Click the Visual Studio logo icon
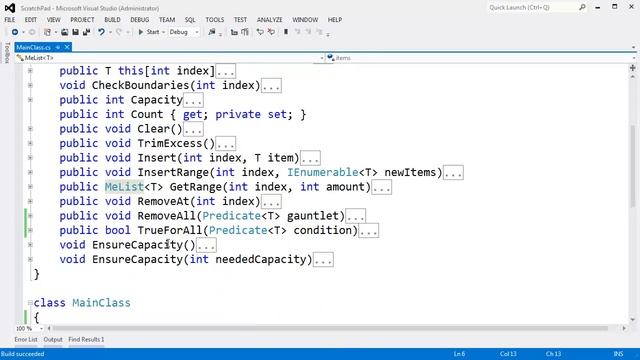This screenshot has width=640, height=360. point(10,8)
